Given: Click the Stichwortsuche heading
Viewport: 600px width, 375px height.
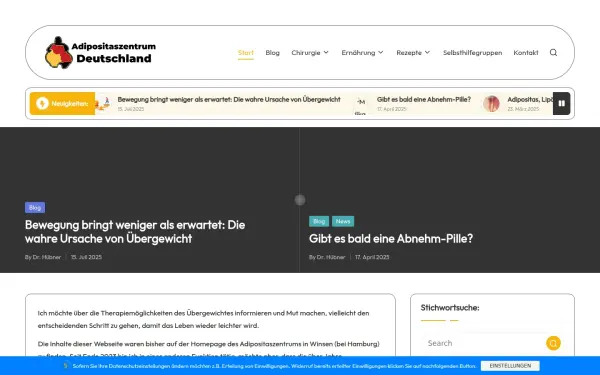Looking at the screenshot, I should [450, 308].
